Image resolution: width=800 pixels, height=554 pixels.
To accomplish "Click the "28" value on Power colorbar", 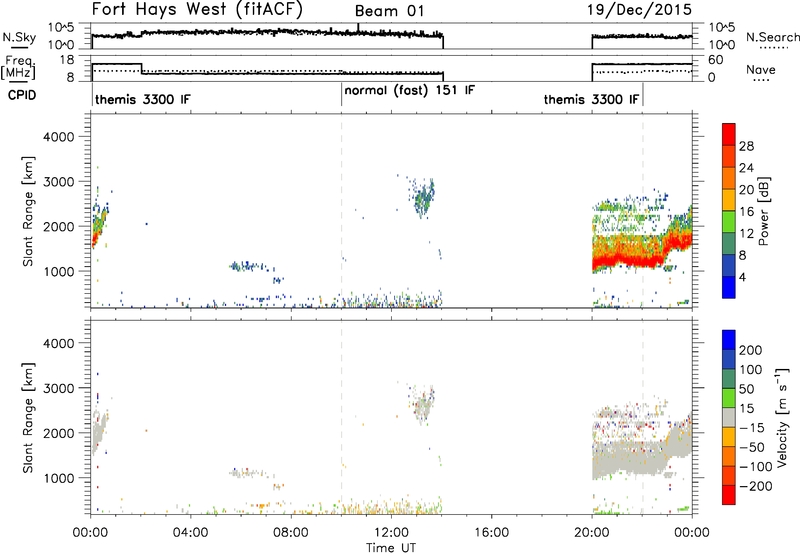I will point(746,146).
